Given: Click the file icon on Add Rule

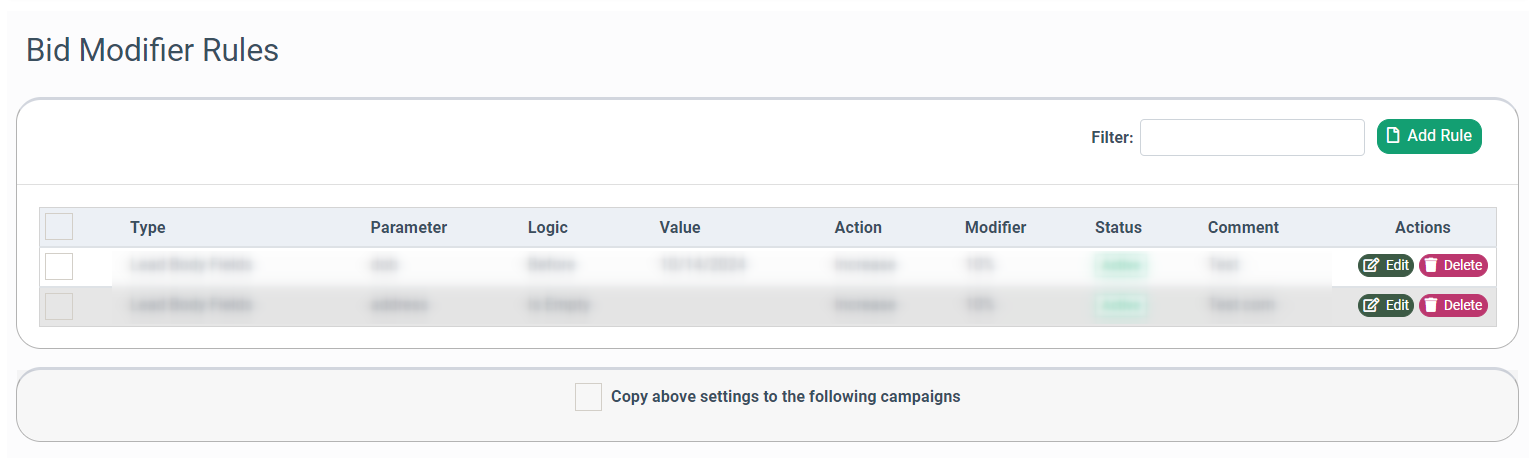Looking at the screenshot, I should tap(1393, 136).
